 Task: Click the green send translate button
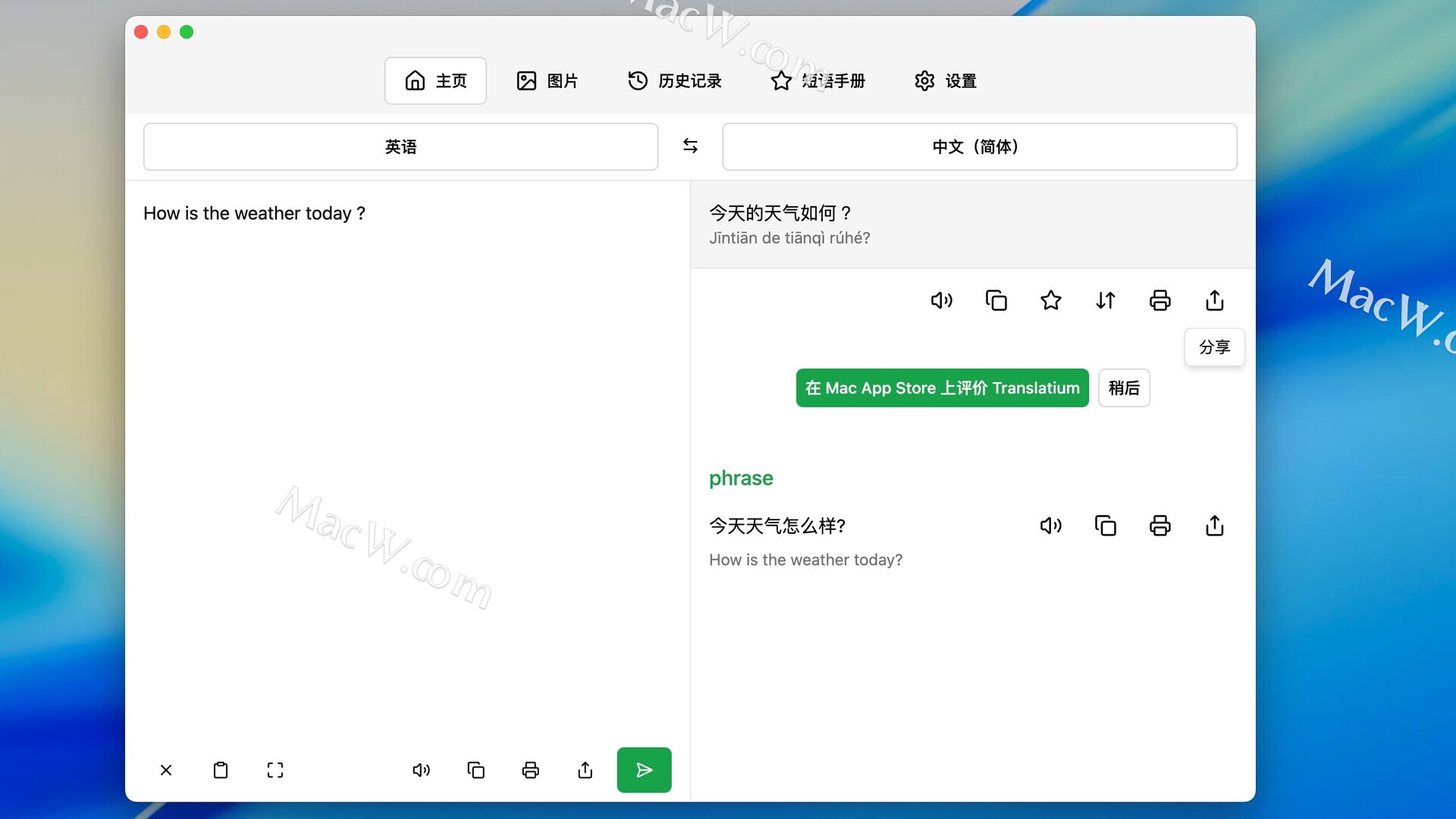(644, 770)
